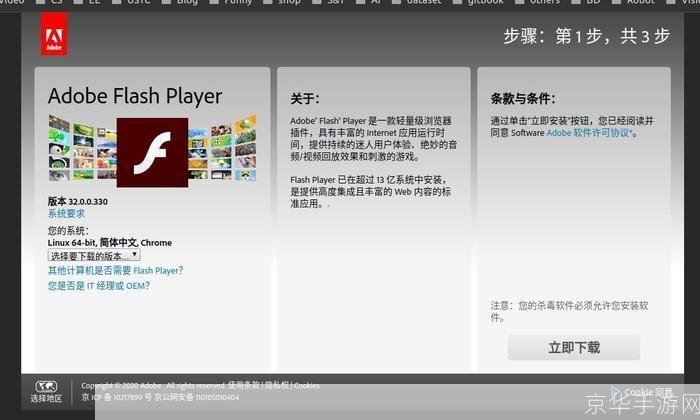Open '其他计算机是否需要 Flash Player?' link
The image size is (700, 420).
point(116,270)
